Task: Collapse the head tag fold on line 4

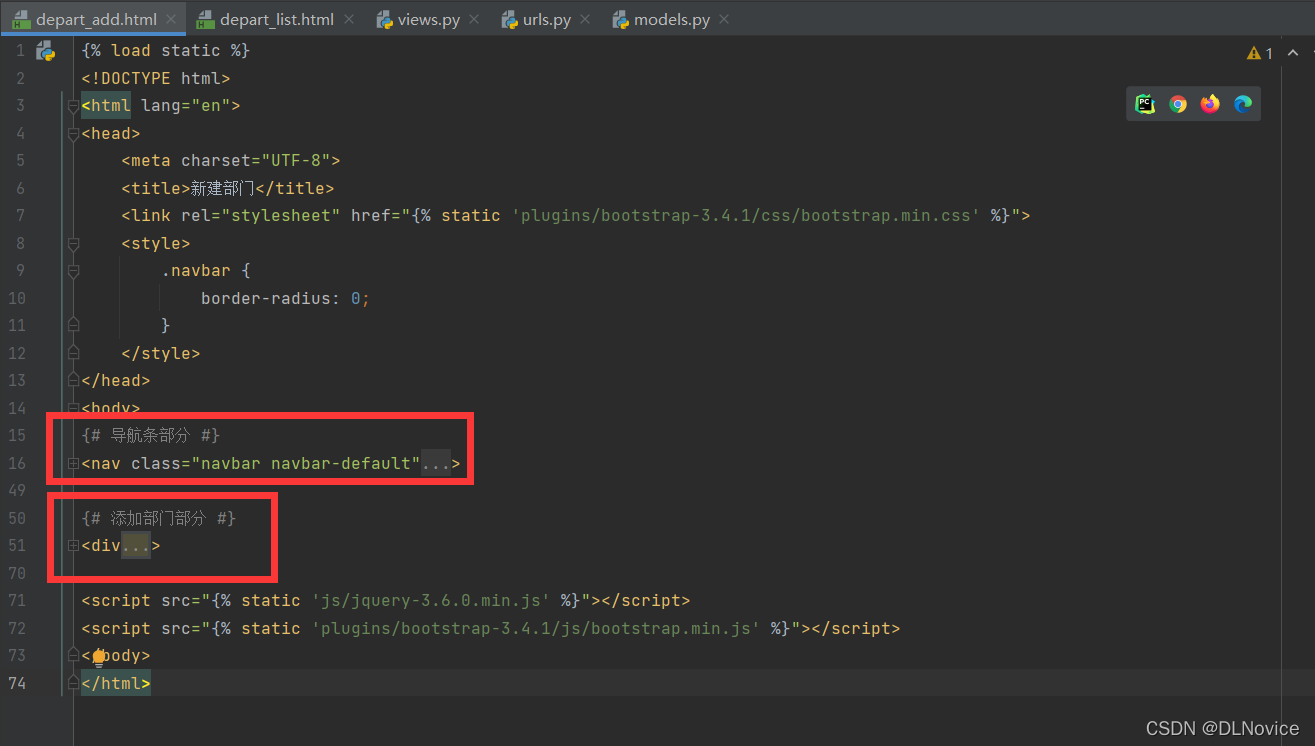Action: pos(73,133)
